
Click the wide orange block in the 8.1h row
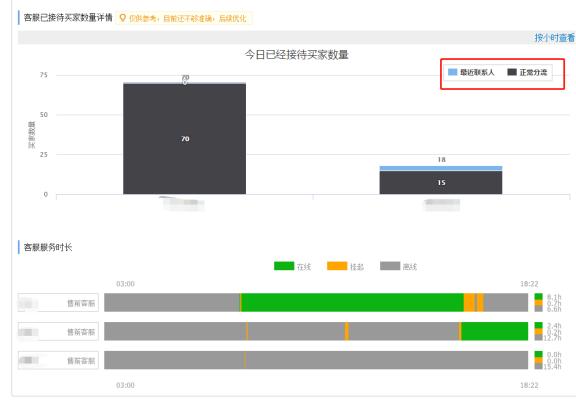click(x=469, y=303)
